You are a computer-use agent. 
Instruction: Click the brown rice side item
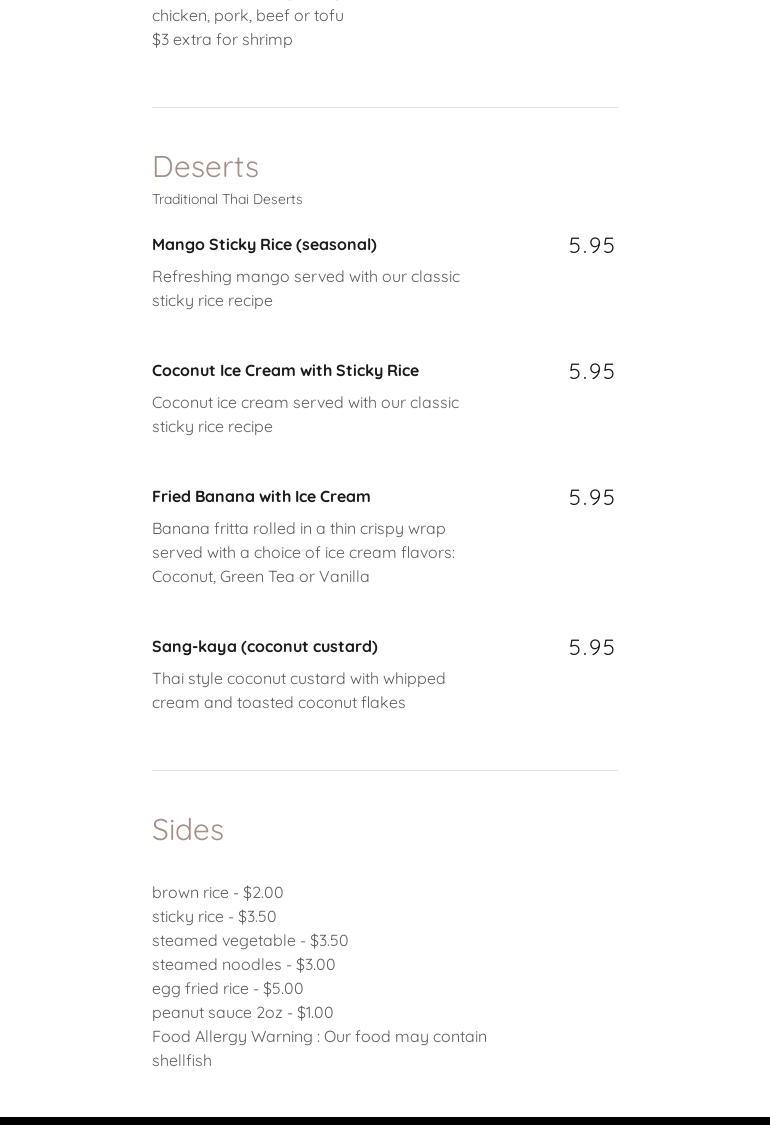pyautogui.click(x=218, y=892)
